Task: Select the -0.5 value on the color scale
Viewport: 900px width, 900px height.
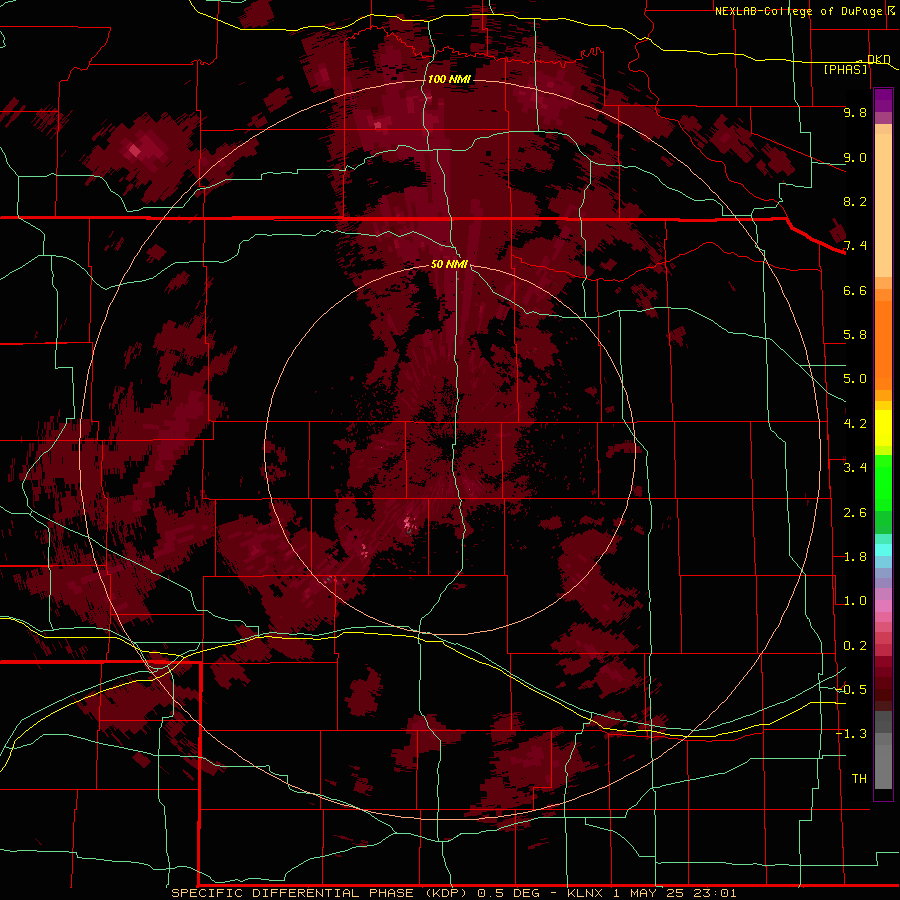Action: pyautogui.click(x=852, y=690)
